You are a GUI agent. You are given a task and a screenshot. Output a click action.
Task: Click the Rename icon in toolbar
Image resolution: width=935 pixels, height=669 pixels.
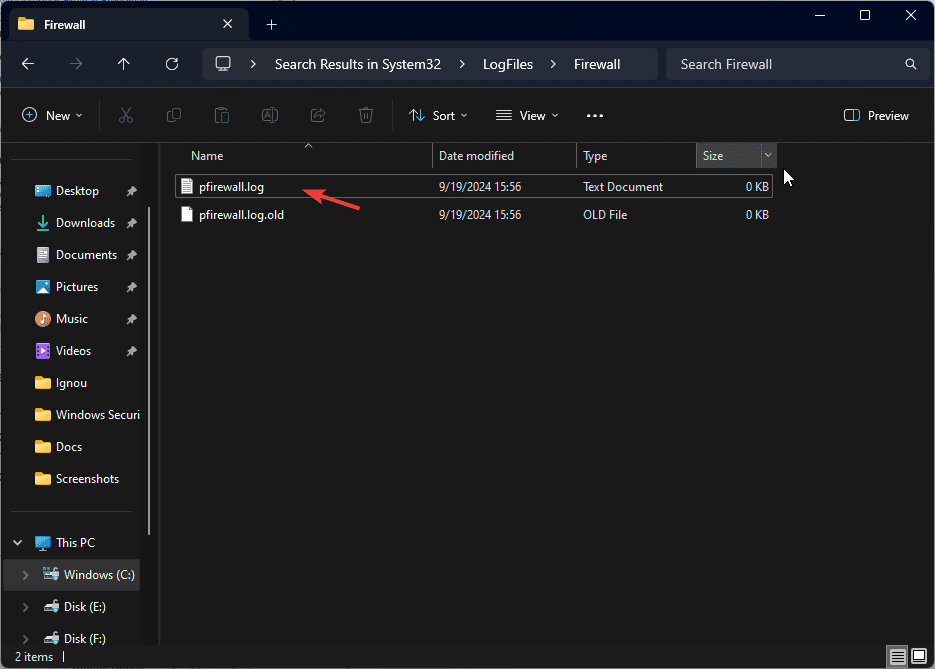[x=270, y=116]
